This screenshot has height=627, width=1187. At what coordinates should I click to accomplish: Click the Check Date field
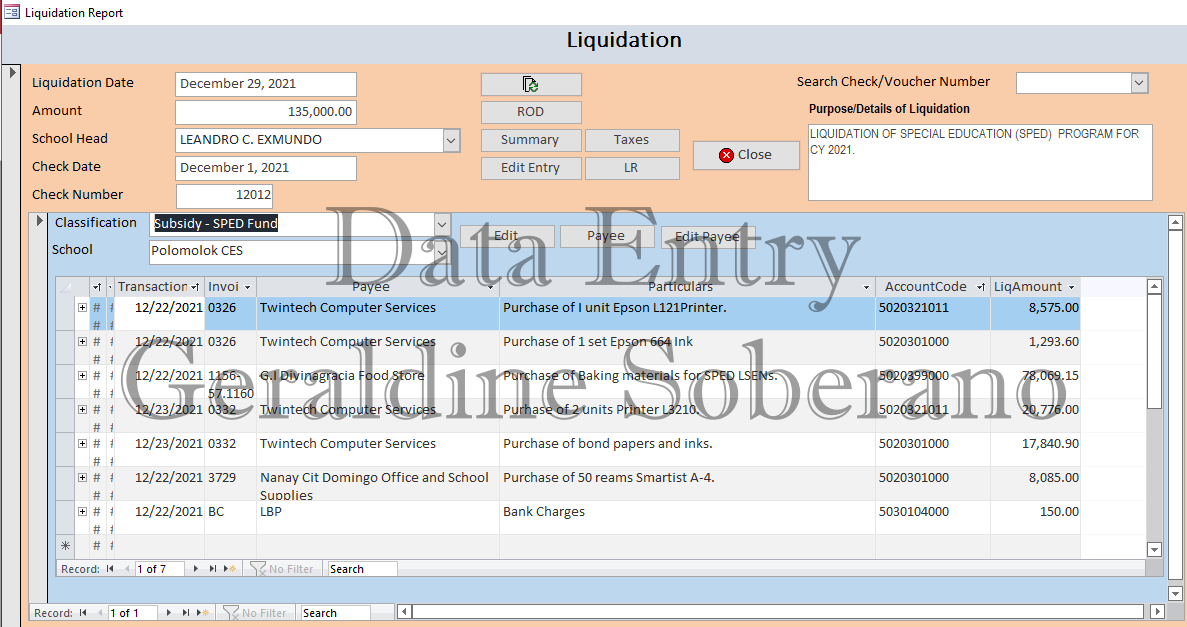(266, 168)
